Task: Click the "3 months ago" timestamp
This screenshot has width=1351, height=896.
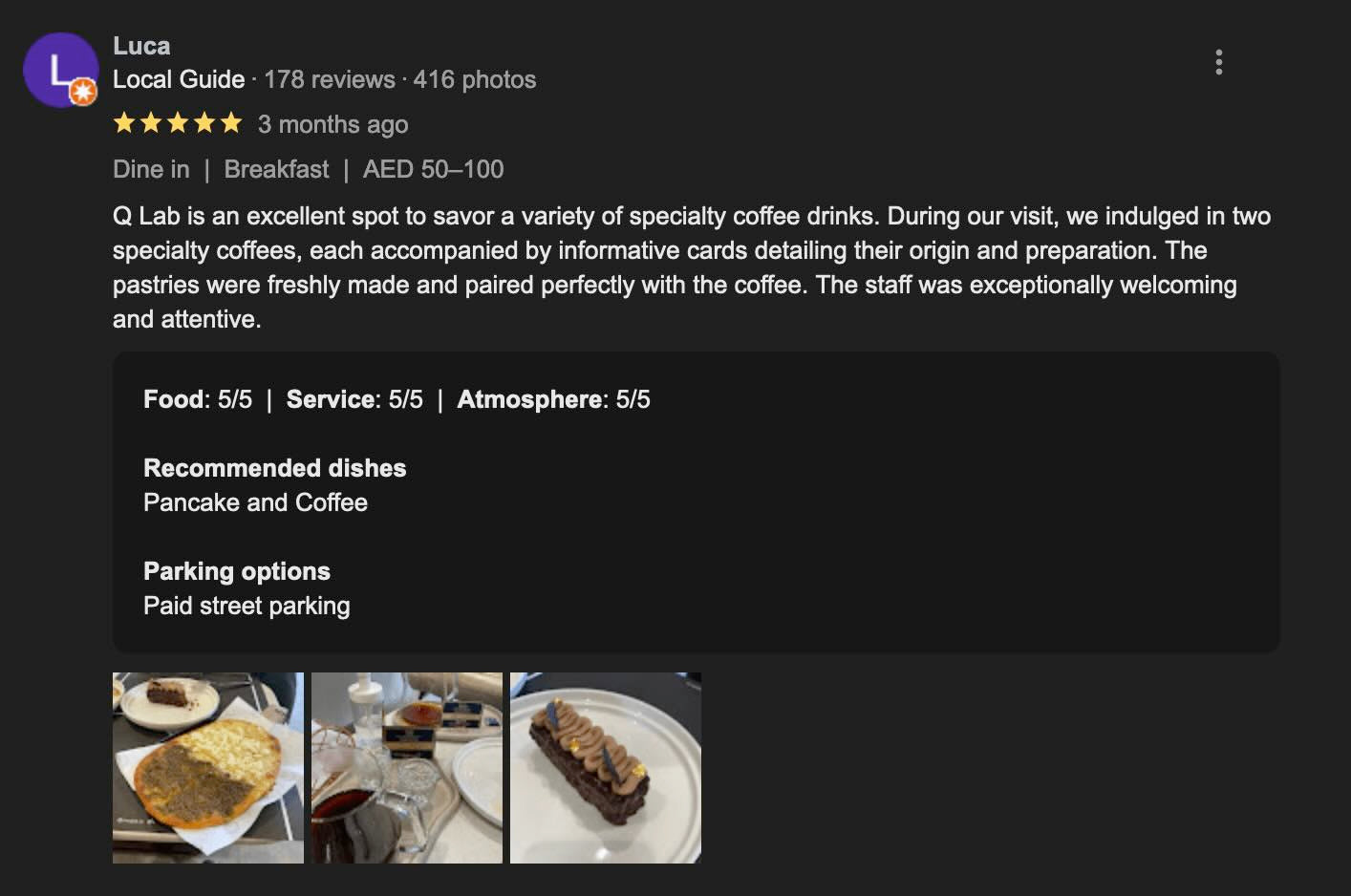Action: pos(332,124)
